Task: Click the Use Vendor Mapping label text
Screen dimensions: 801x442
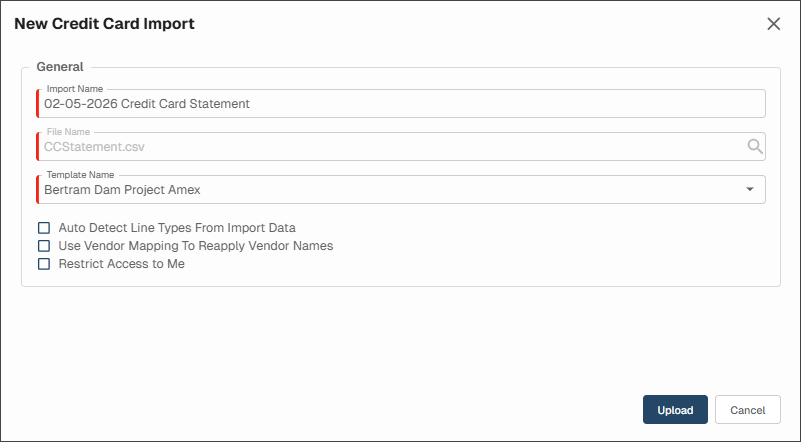Action: point(196,246)
